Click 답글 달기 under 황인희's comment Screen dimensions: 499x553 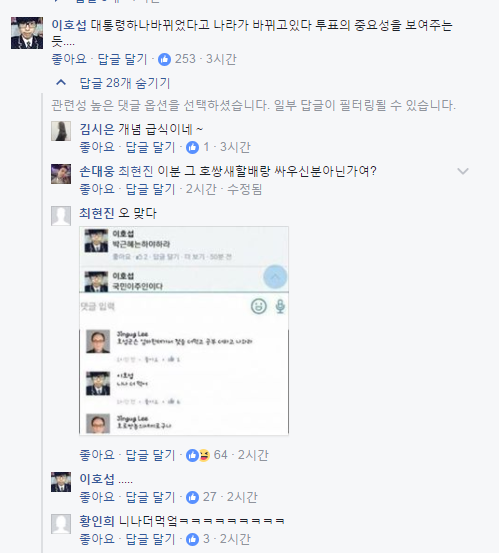[151, 539]
